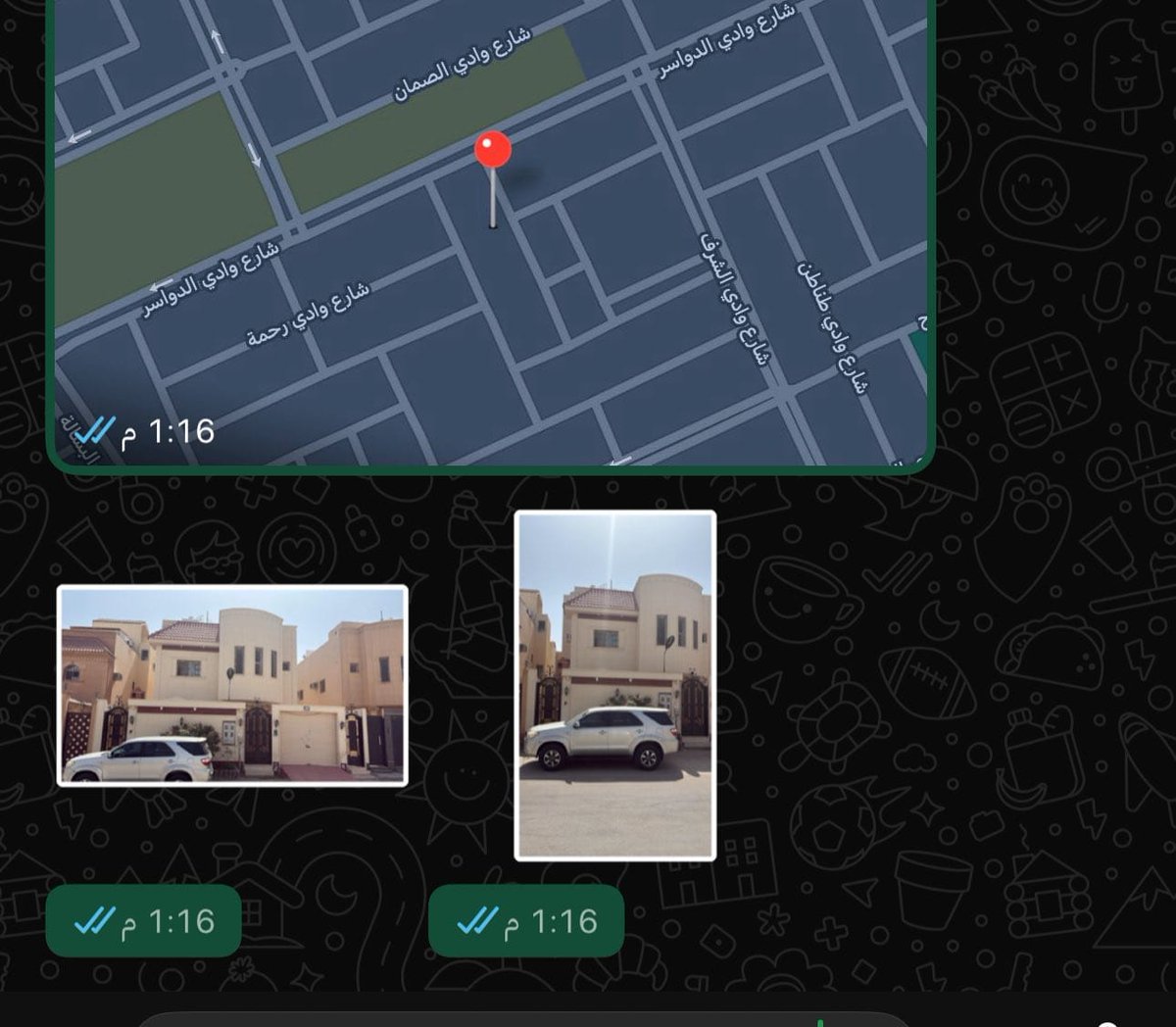Click the 1:16 timestamp on map message
This screenshot has width=1176, height=1027.
[x=169, y=431]
